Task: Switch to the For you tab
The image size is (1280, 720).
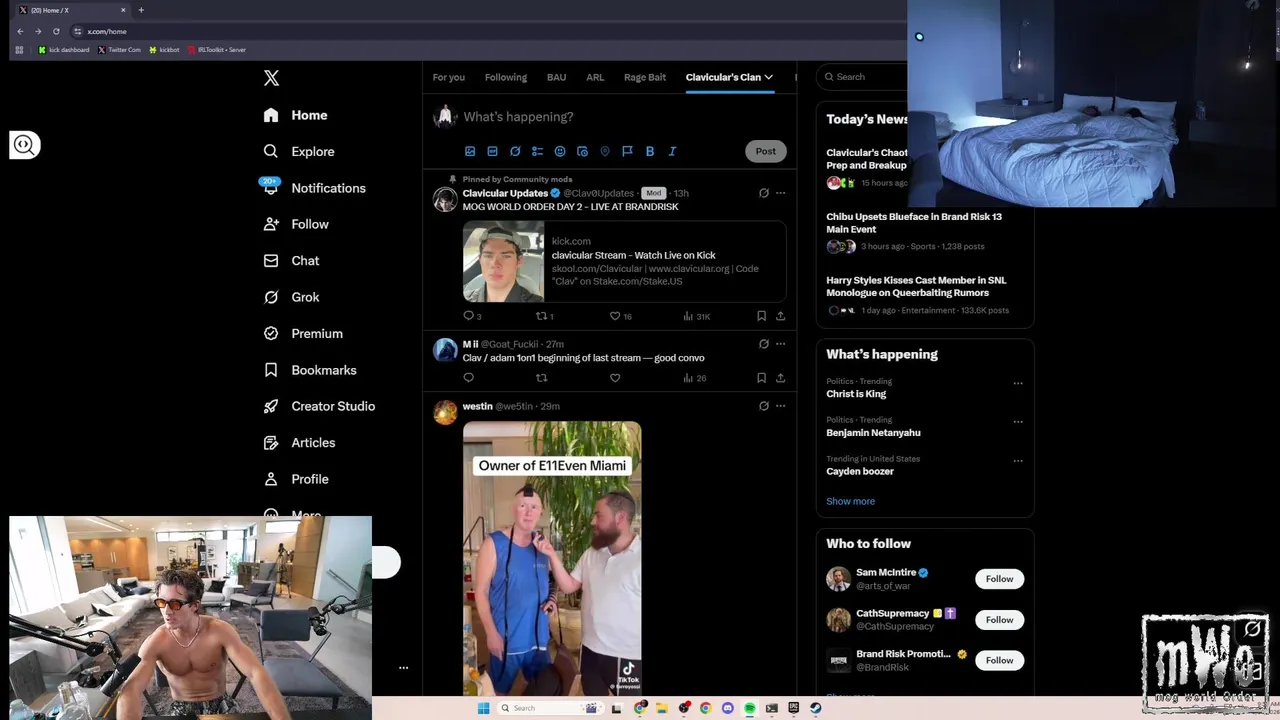Action: (448, 77)
